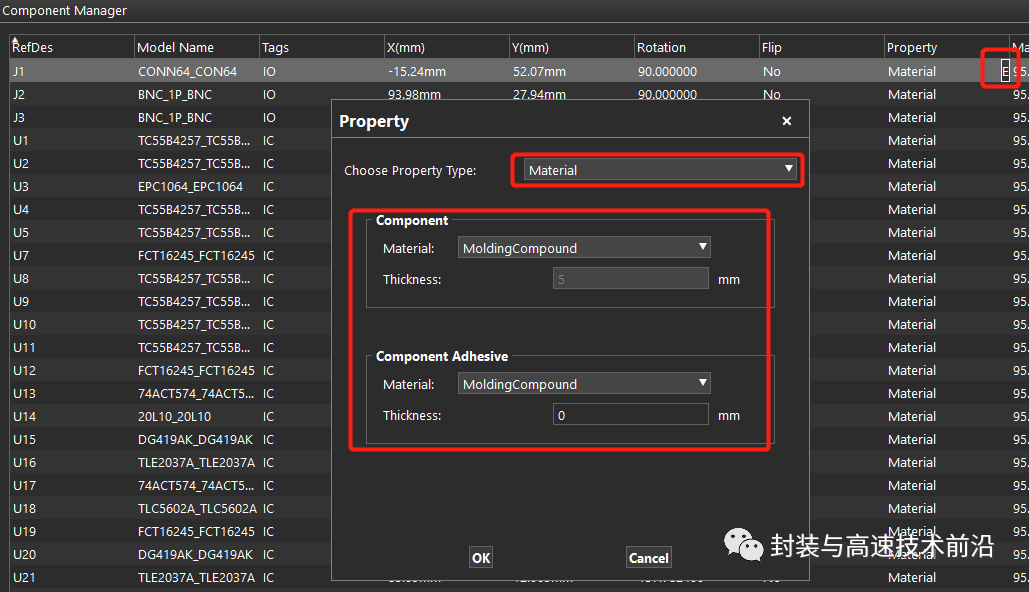The width and height of the screenshot is (1029, 592).
Task: Select the J2 row RefDes cell
Action: (72, 94)
